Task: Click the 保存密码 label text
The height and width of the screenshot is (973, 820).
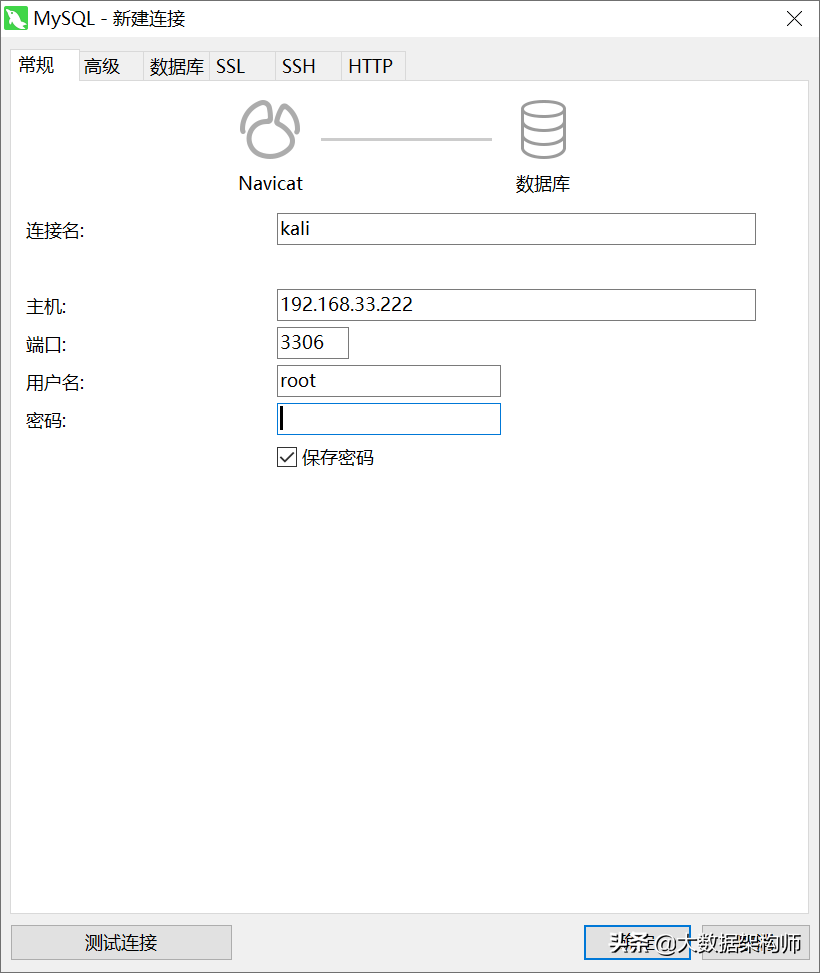Action: coord(338,458)
